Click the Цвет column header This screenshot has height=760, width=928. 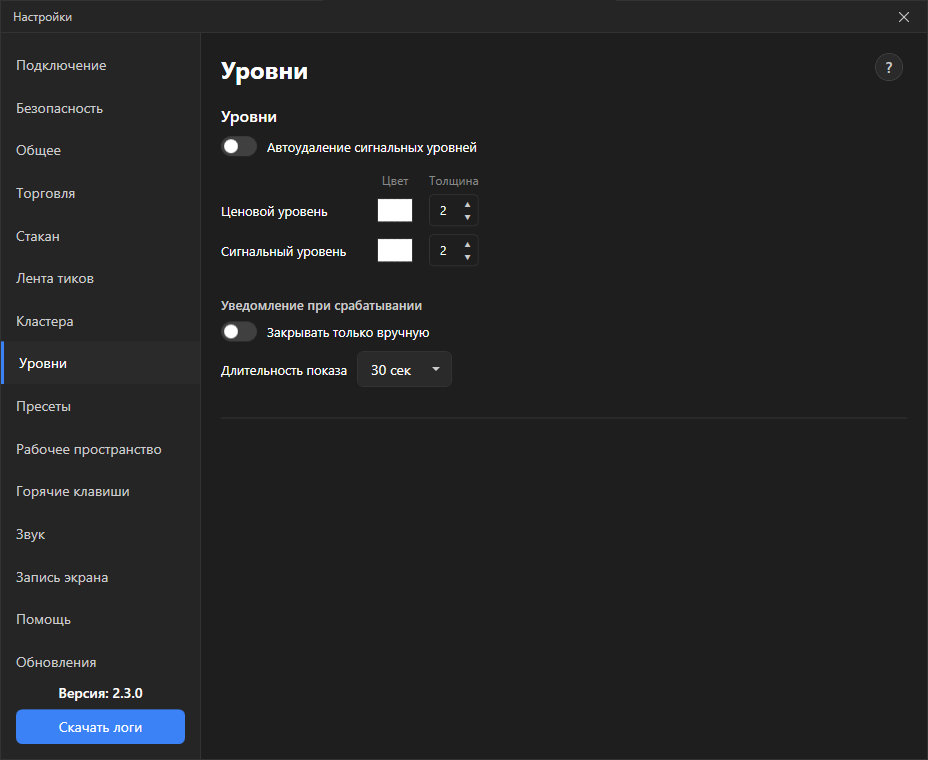click(x=395, y=181)
